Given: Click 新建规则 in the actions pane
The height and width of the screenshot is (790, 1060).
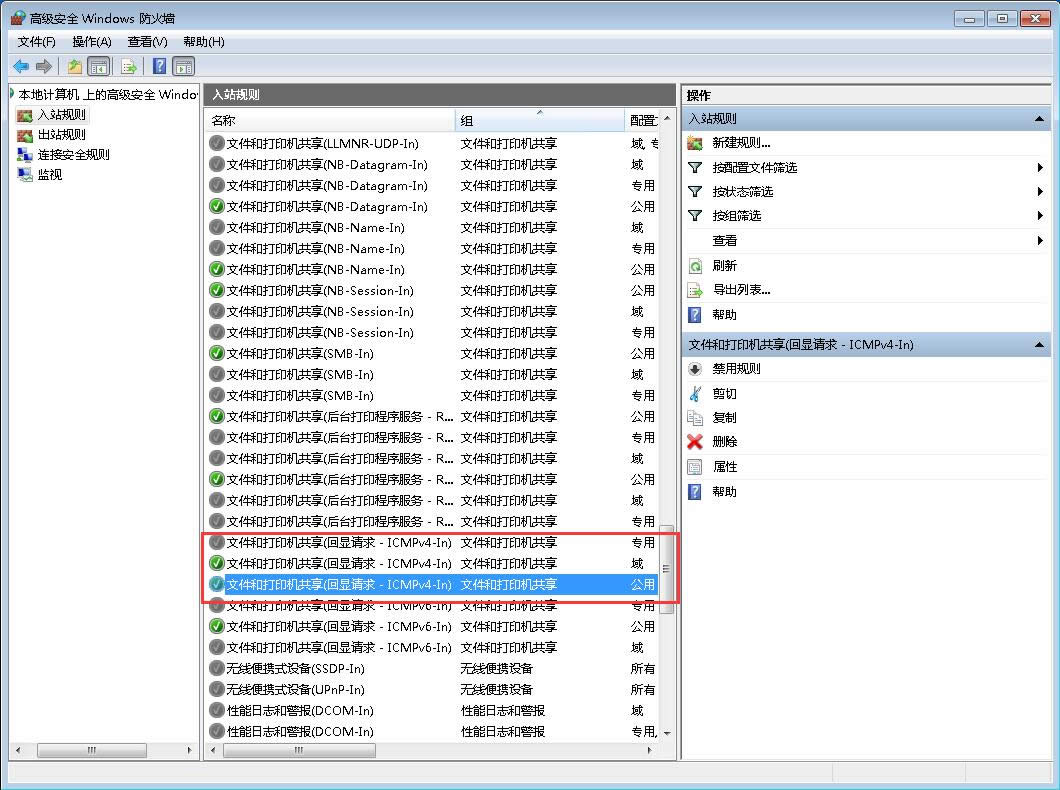Looking at the screenshot, I should (x=740, y=143).
